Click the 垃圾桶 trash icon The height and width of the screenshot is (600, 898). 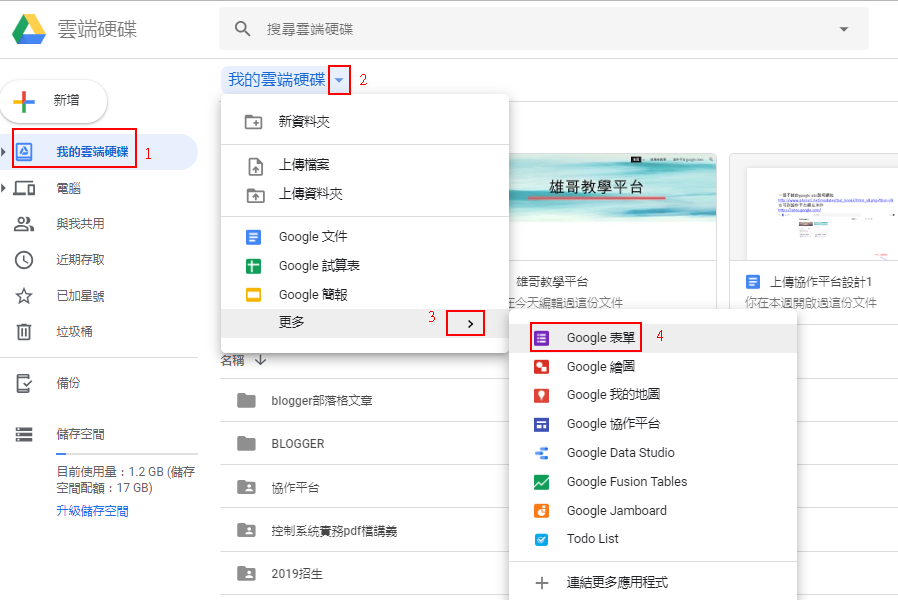click(24, 331)
